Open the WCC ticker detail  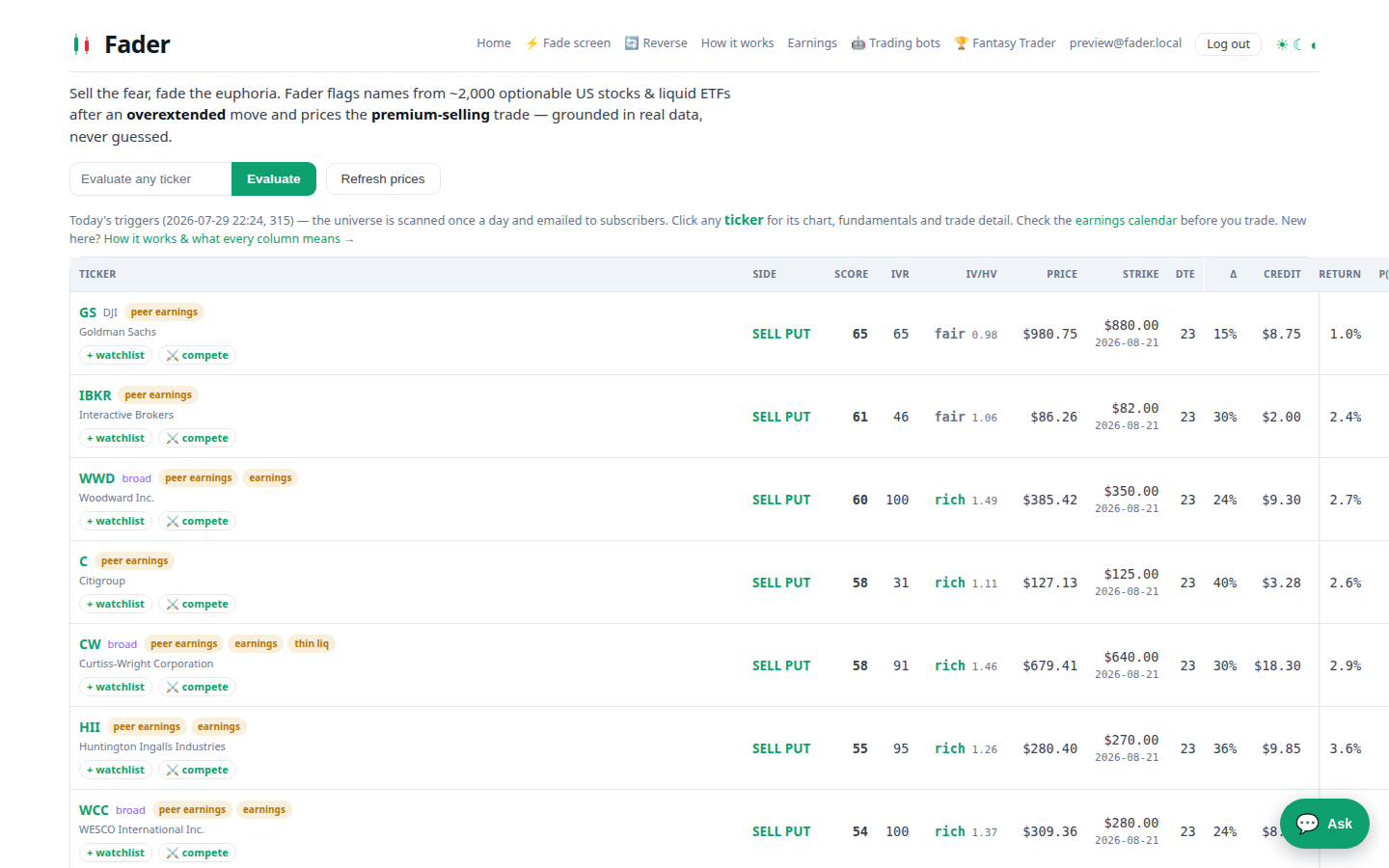click(x=94, y=810)
